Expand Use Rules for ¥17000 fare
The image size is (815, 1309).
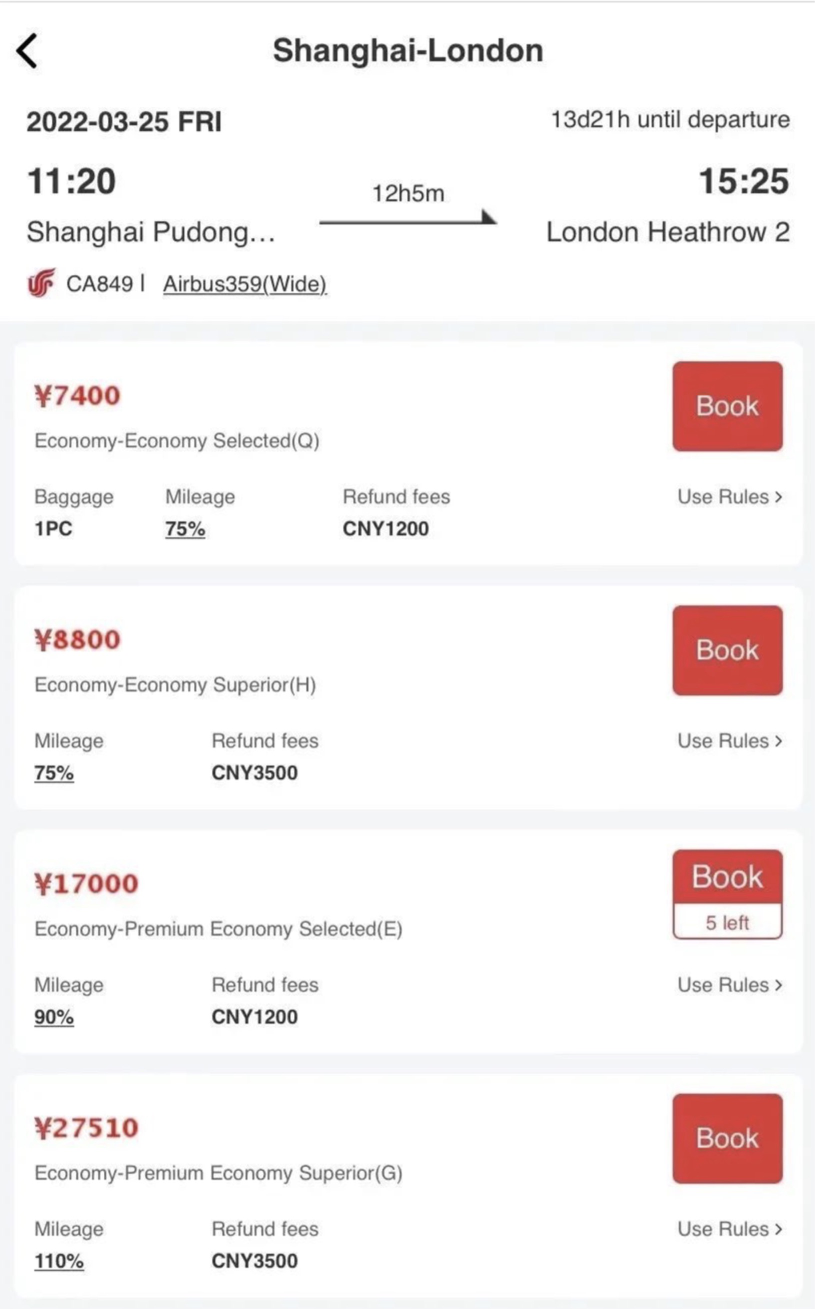(x=729, y=985)
